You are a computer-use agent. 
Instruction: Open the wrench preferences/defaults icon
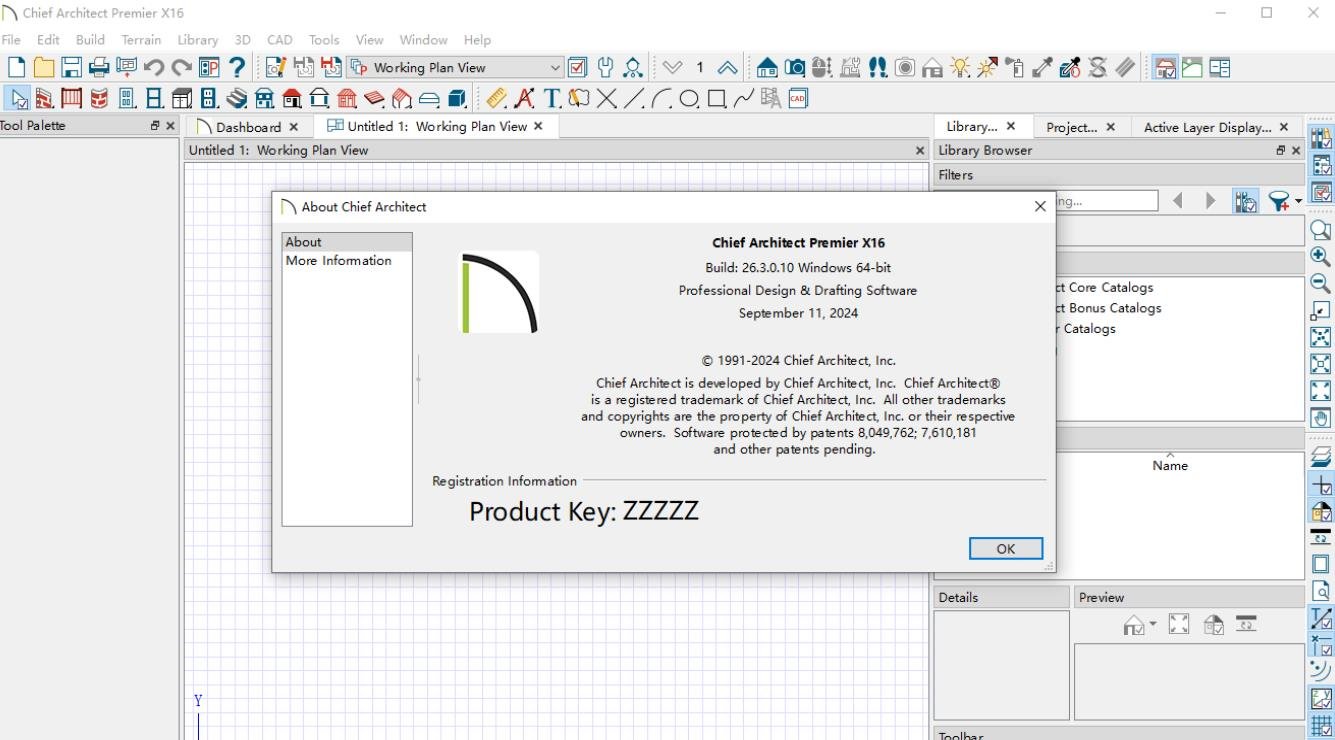605,68
